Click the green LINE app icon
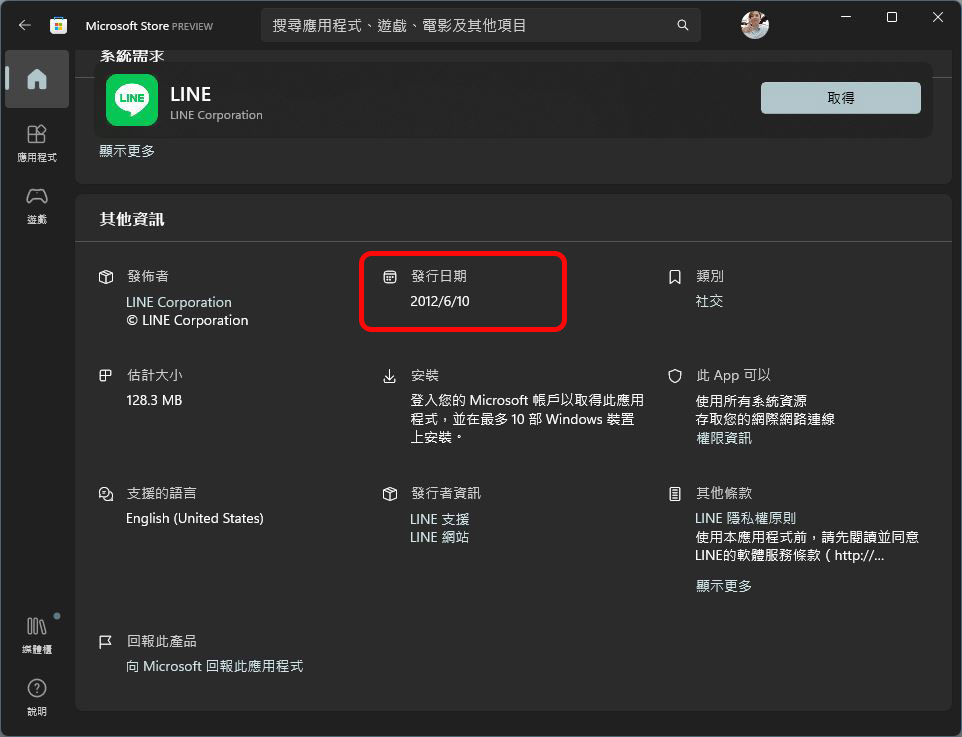 (x=132, y=99)
